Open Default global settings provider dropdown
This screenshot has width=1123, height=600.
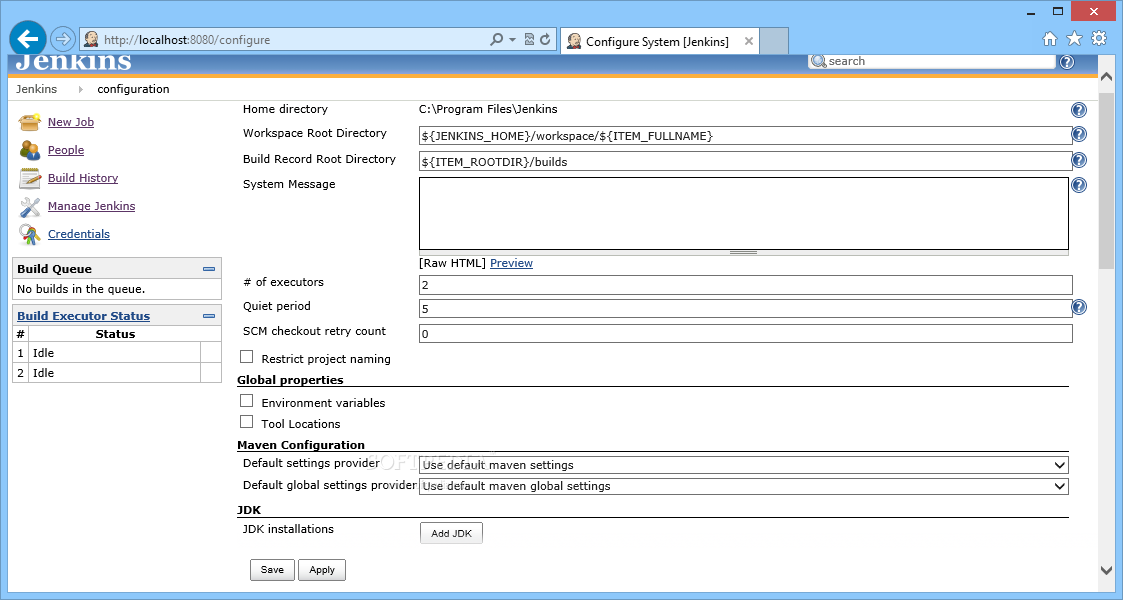[743, 486]
